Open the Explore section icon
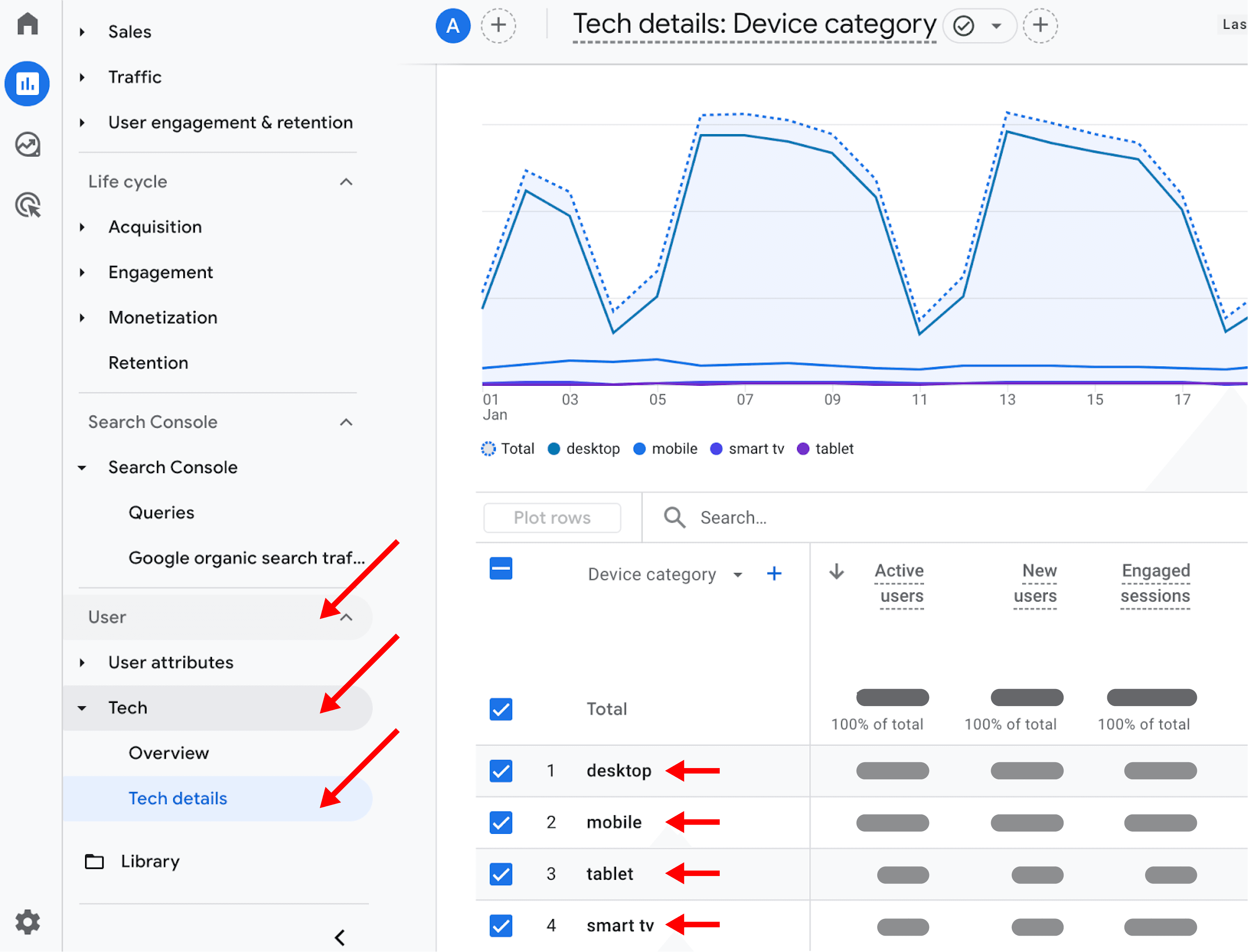 click(27, 145)
